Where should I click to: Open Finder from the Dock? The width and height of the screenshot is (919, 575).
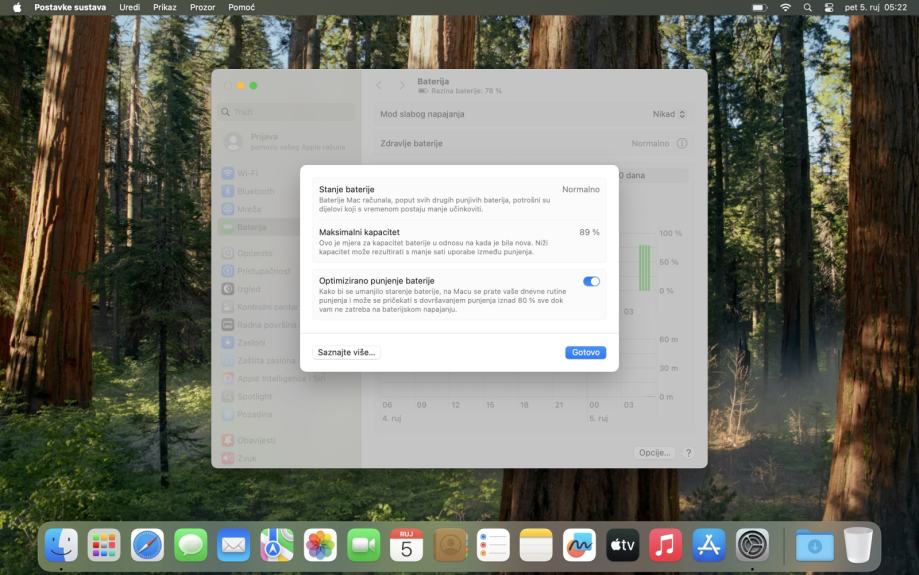pyautogui.click(x=61, y=545)
